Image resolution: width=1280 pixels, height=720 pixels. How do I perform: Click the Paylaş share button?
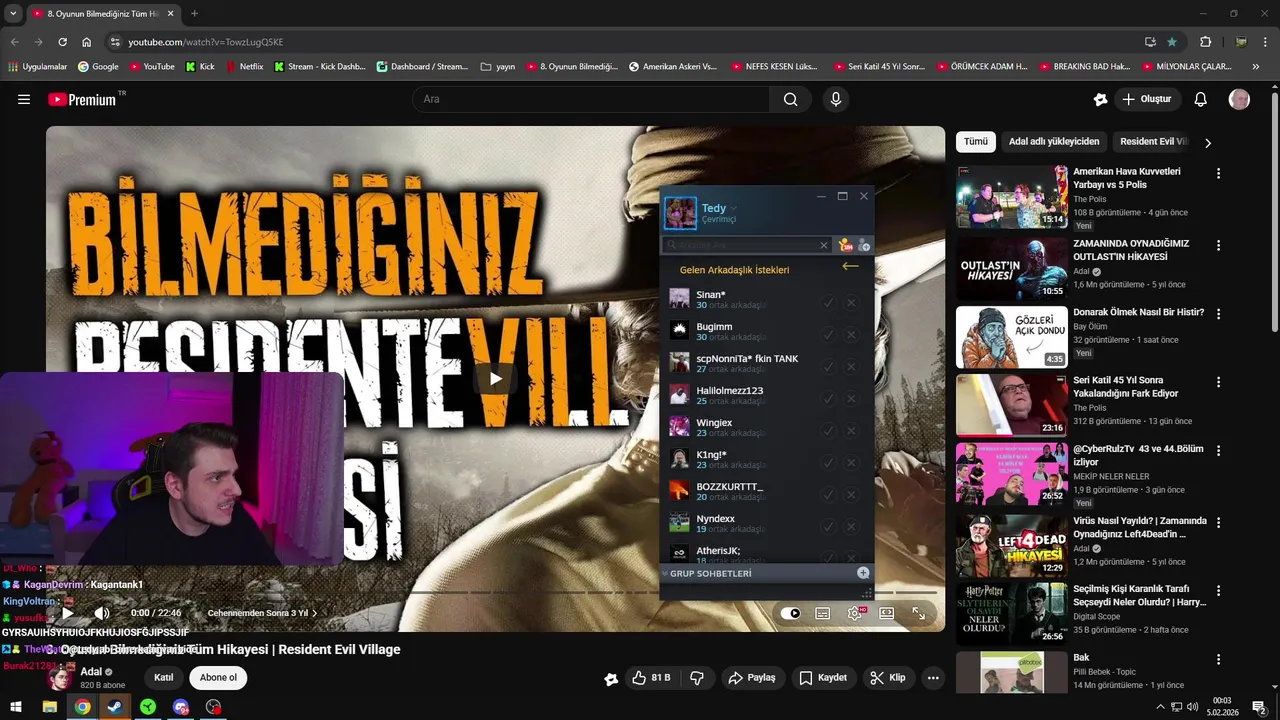click(751, 678)
